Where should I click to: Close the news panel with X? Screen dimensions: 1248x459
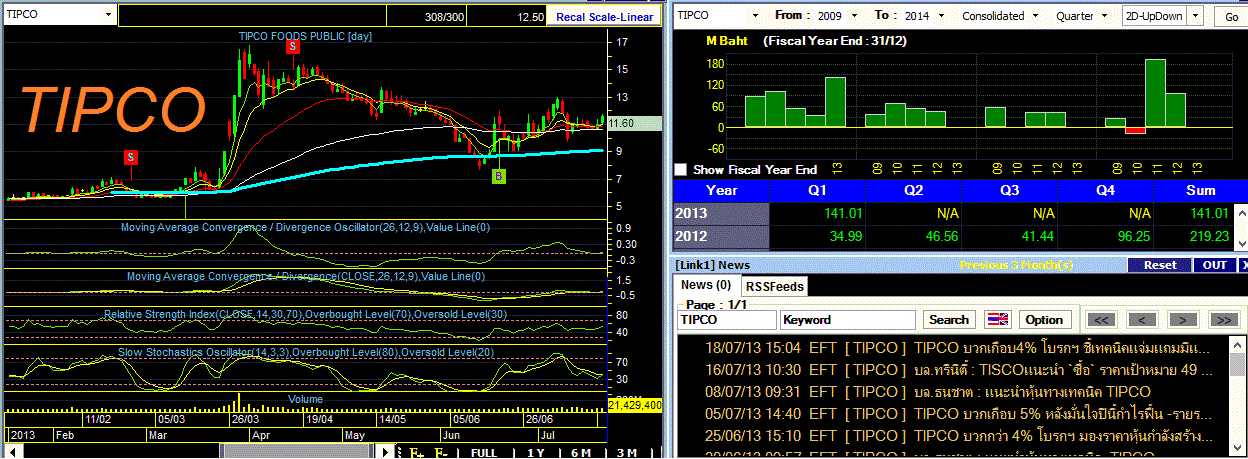coord(1243,265)
